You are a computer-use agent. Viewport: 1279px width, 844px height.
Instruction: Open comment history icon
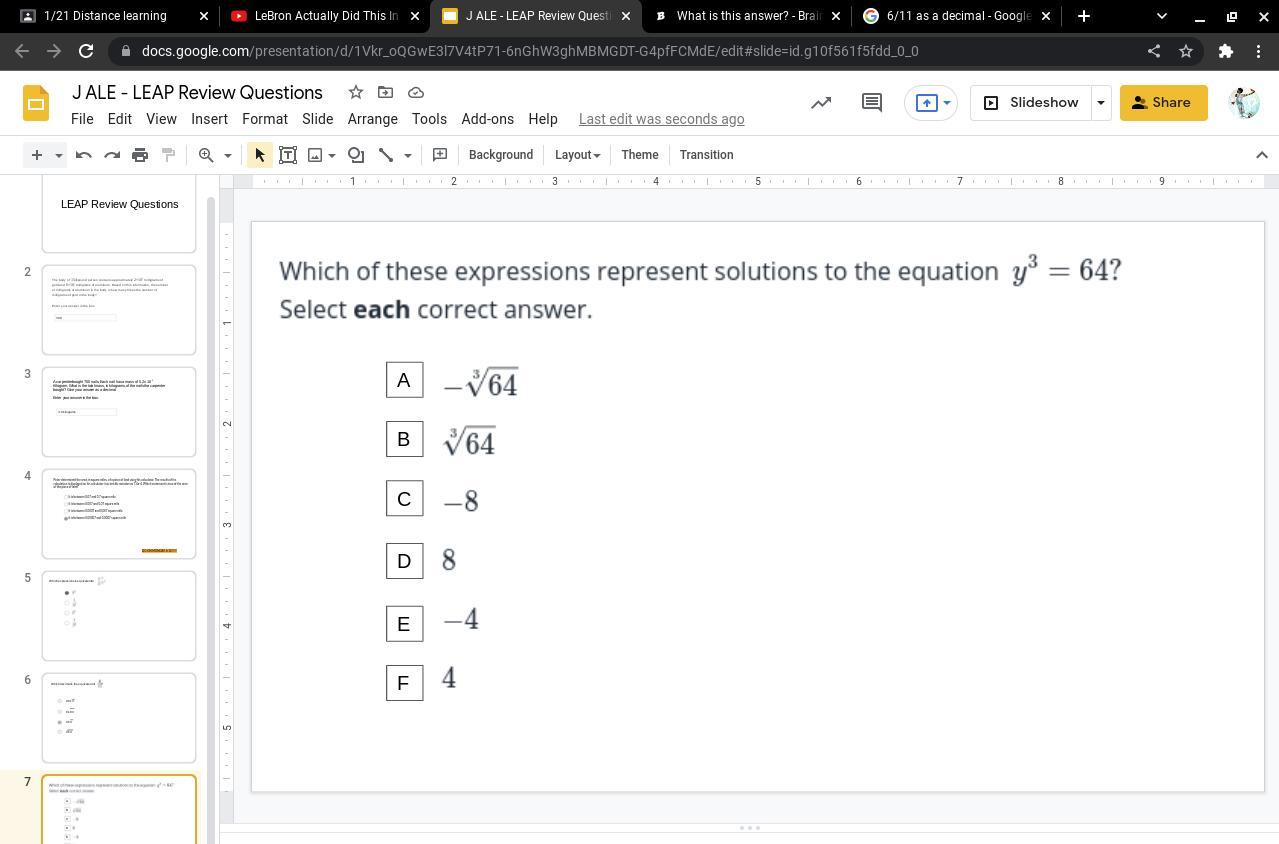pyautogui.click(x=871, y=102)
